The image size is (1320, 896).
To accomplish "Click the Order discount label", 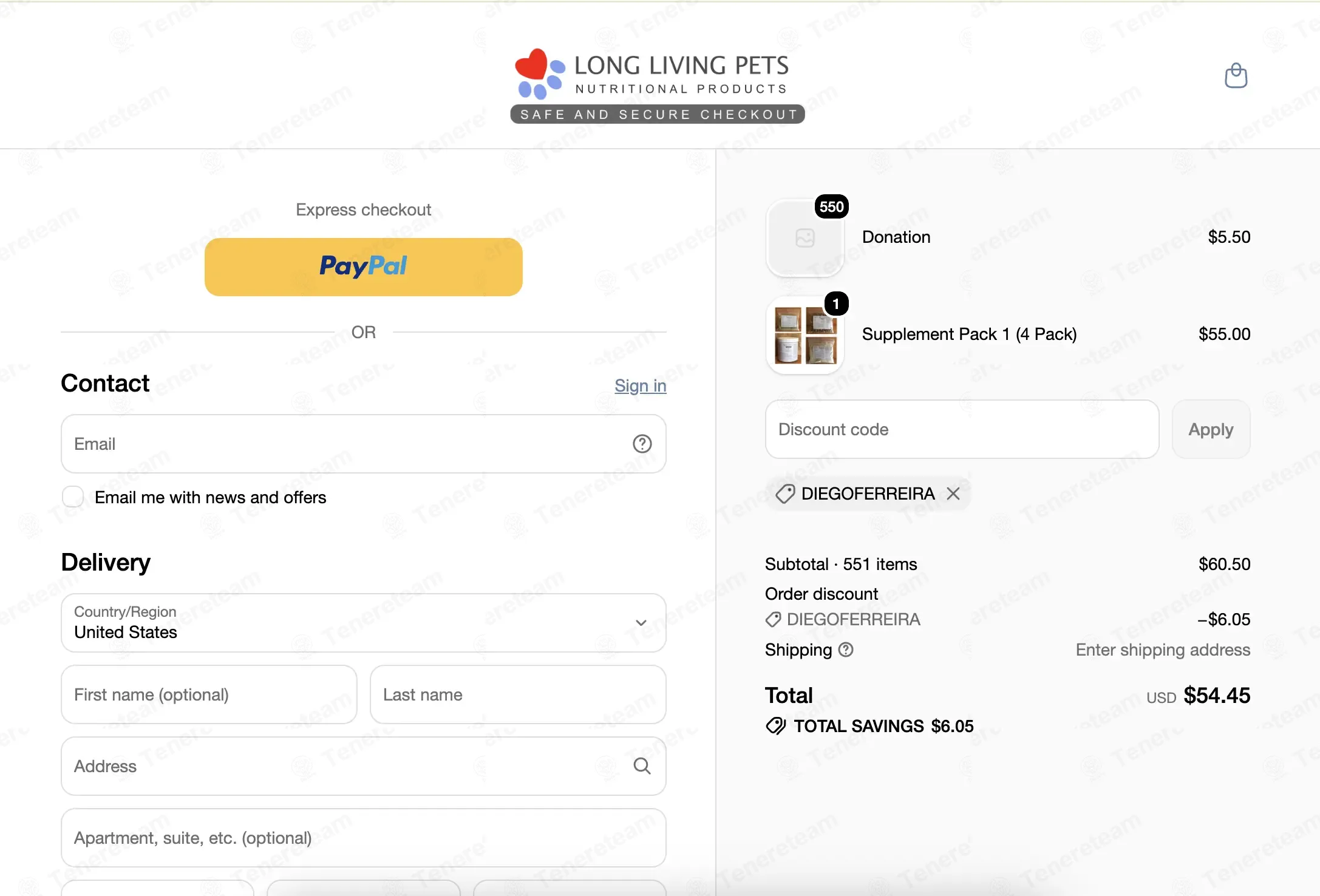I will (x=822, y=594).
